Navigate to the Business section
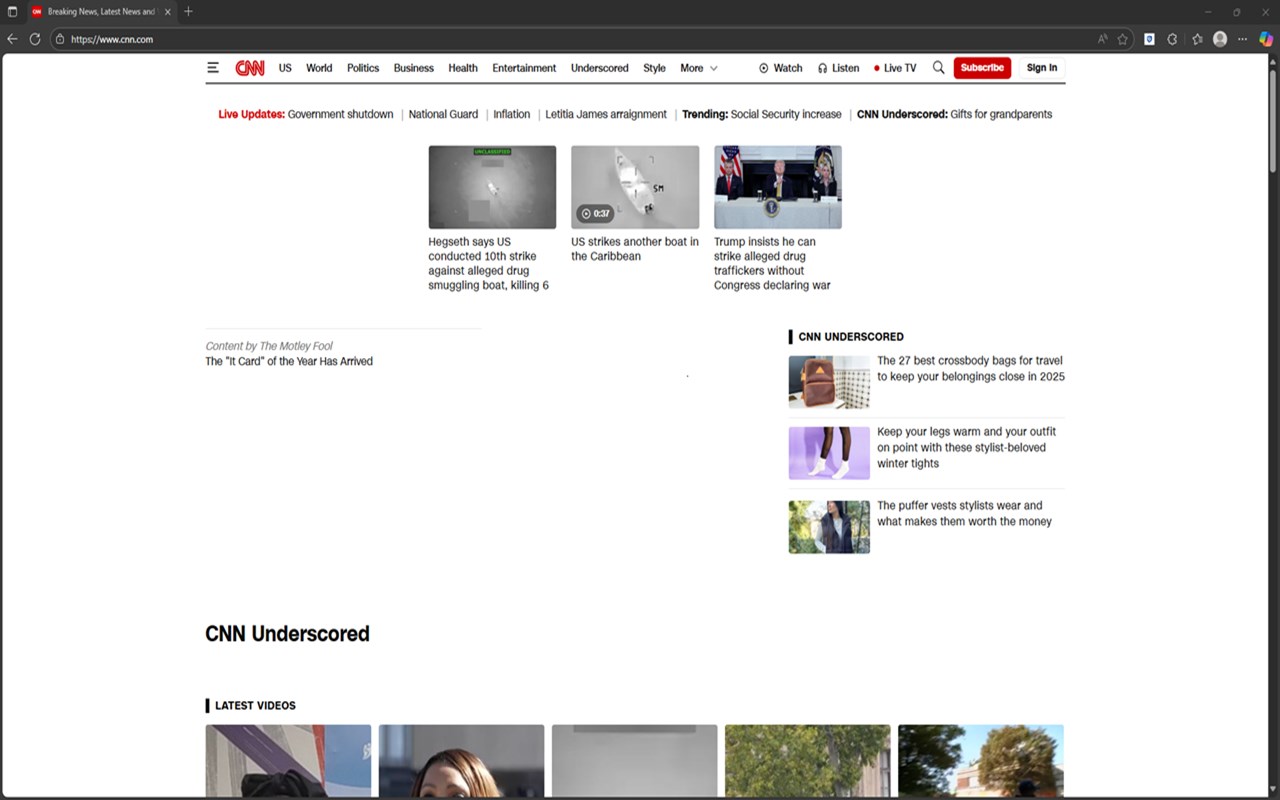 (x=414, y=68)
